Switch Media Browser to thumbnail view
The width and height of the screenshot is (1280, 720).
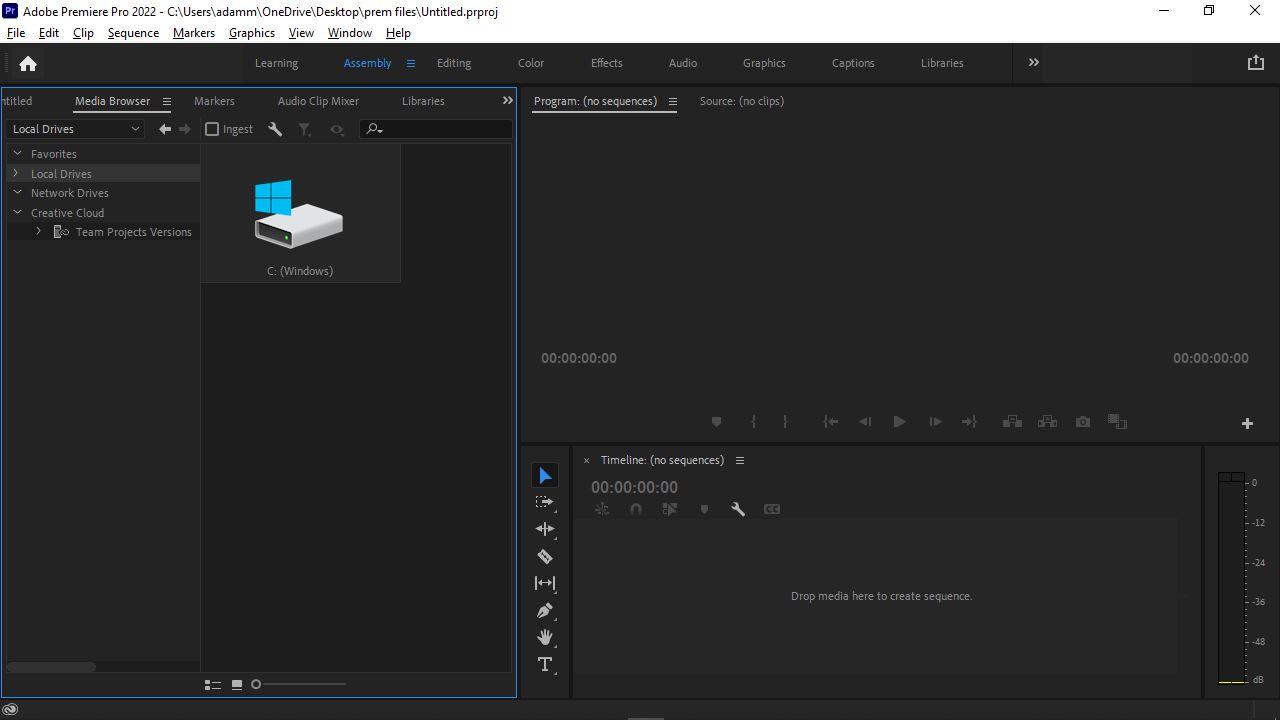click(237, 685)
